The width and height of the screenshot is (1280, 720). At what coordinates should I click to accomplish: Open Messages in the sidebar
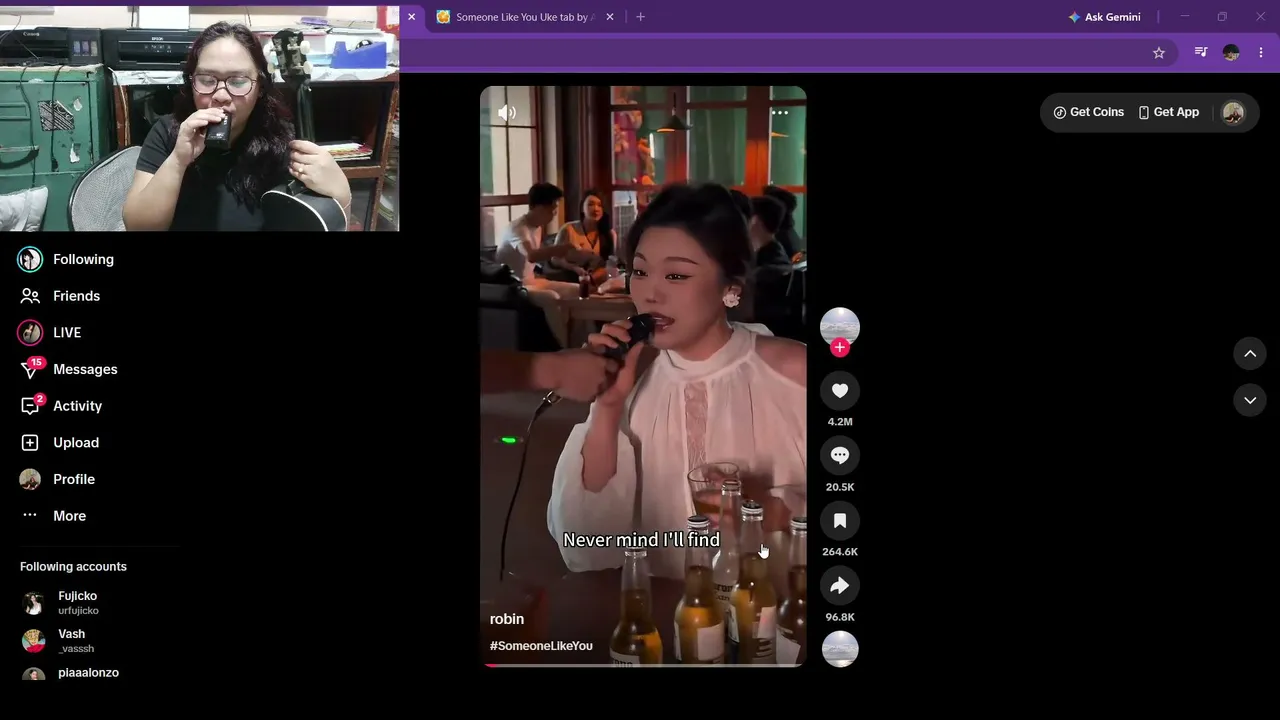coord(69,369)
